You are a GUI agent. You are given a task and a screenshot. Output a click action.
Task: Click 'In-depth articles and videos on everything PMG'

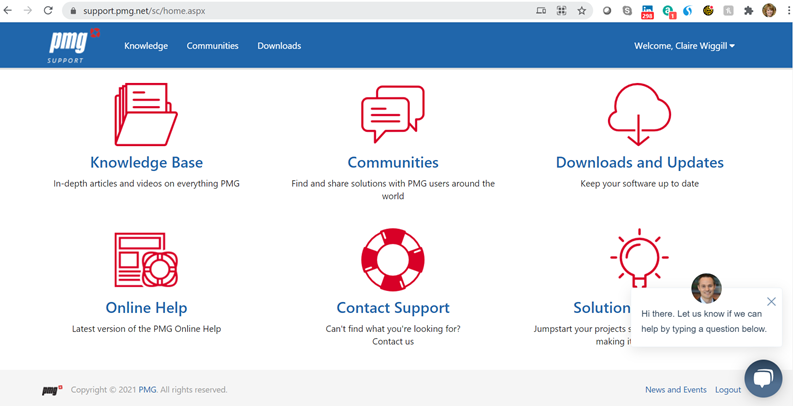point(146,184)
